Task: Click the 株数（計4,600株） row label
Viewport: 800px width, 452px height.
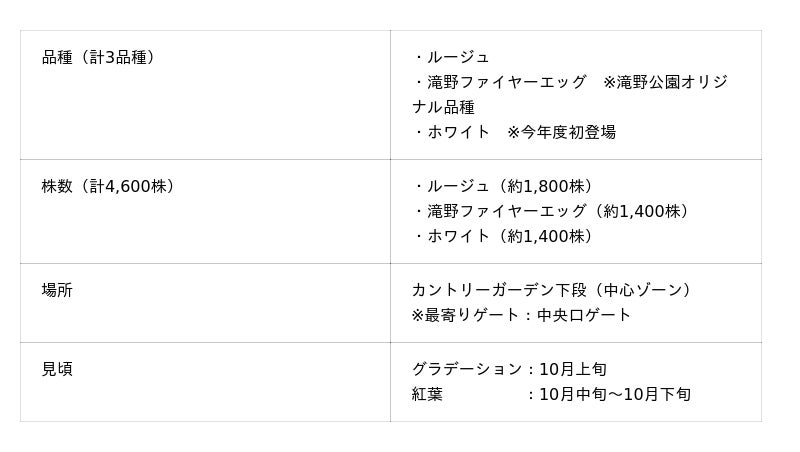Action: click(109, 186)
